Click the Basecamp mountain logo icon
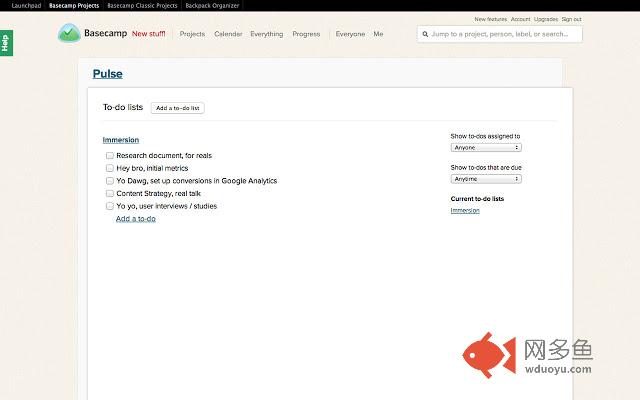Image resolution: width=640 pixels, height=400 pixels. [x=69, y=33]
